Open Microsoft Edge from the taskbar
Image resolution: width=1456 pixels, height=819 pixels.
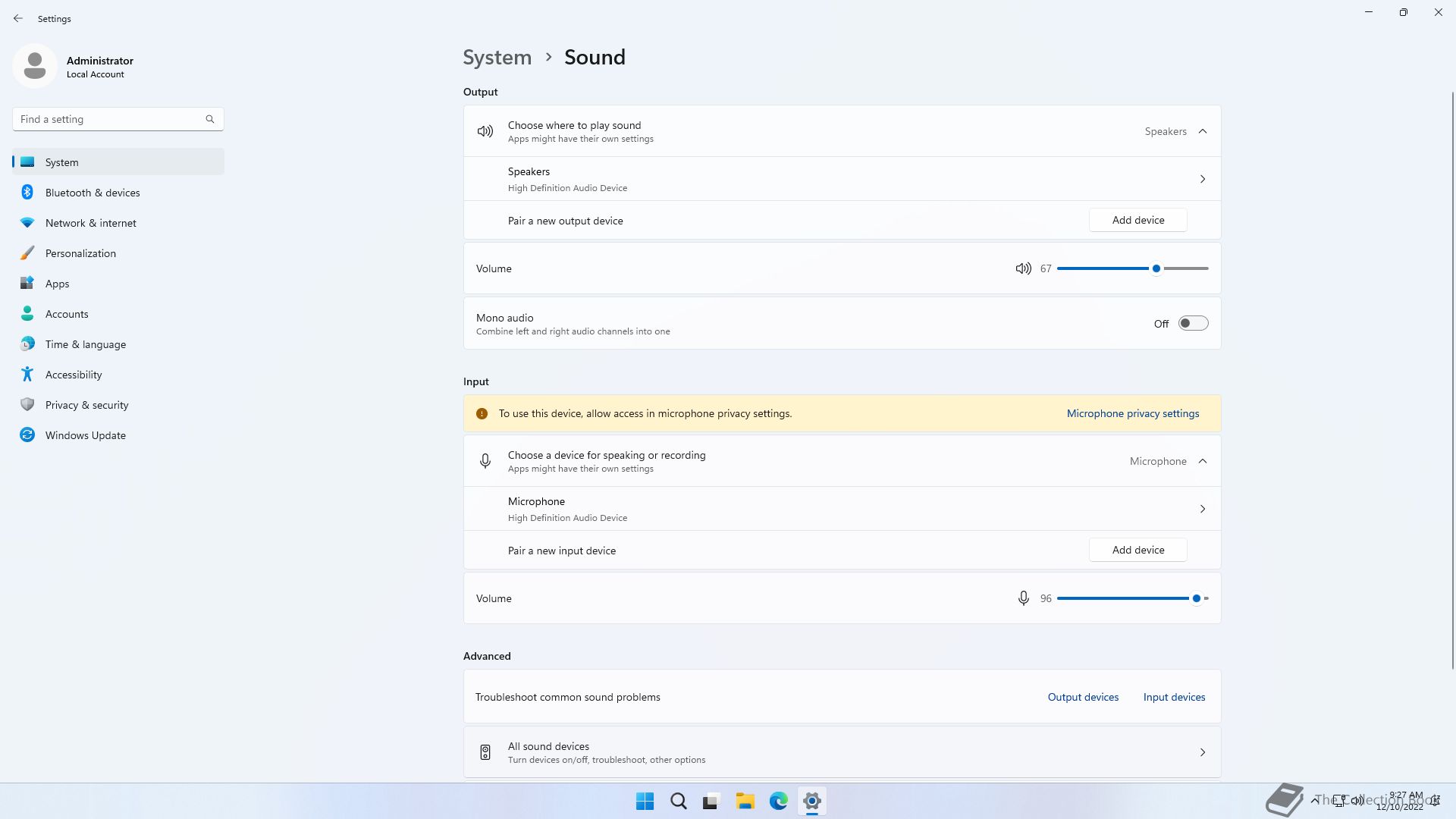[778, 801]
